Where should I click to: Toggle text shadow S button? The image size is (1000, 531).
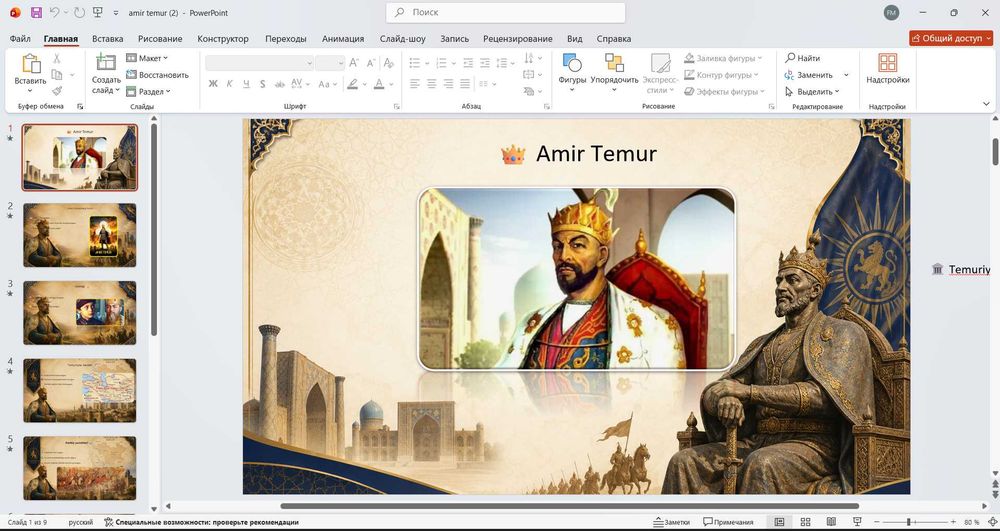pyautogui.click(x=262, y=84)
